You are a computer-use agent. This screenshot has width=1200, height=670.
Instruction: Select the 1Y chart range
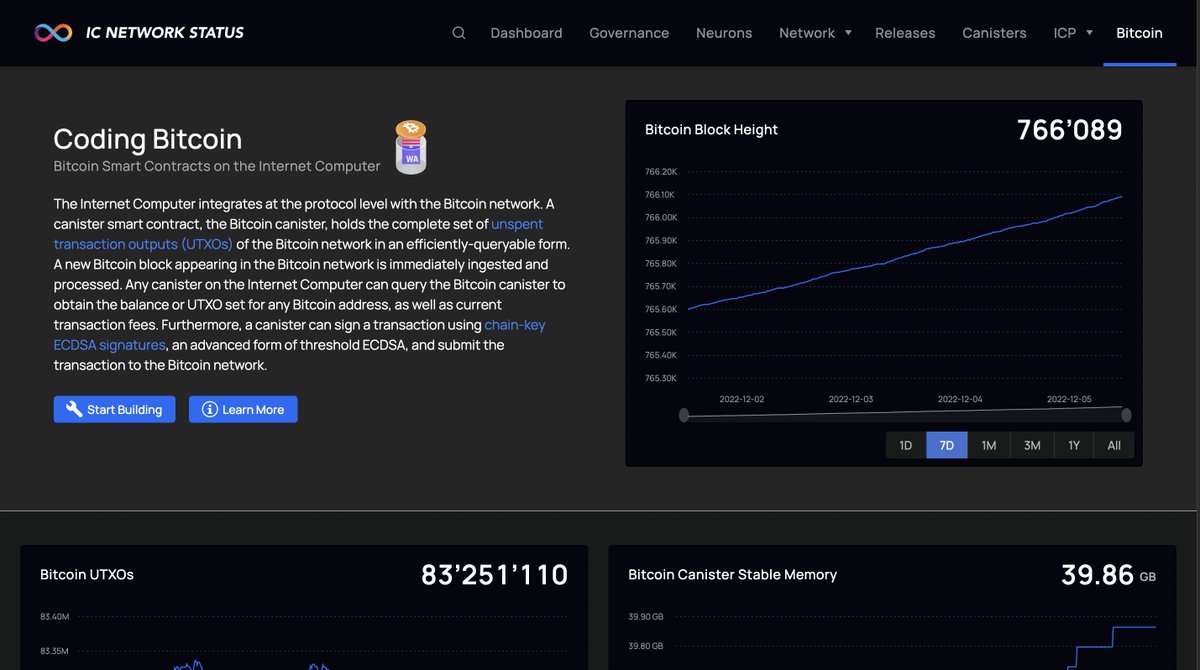[1074, 445]
